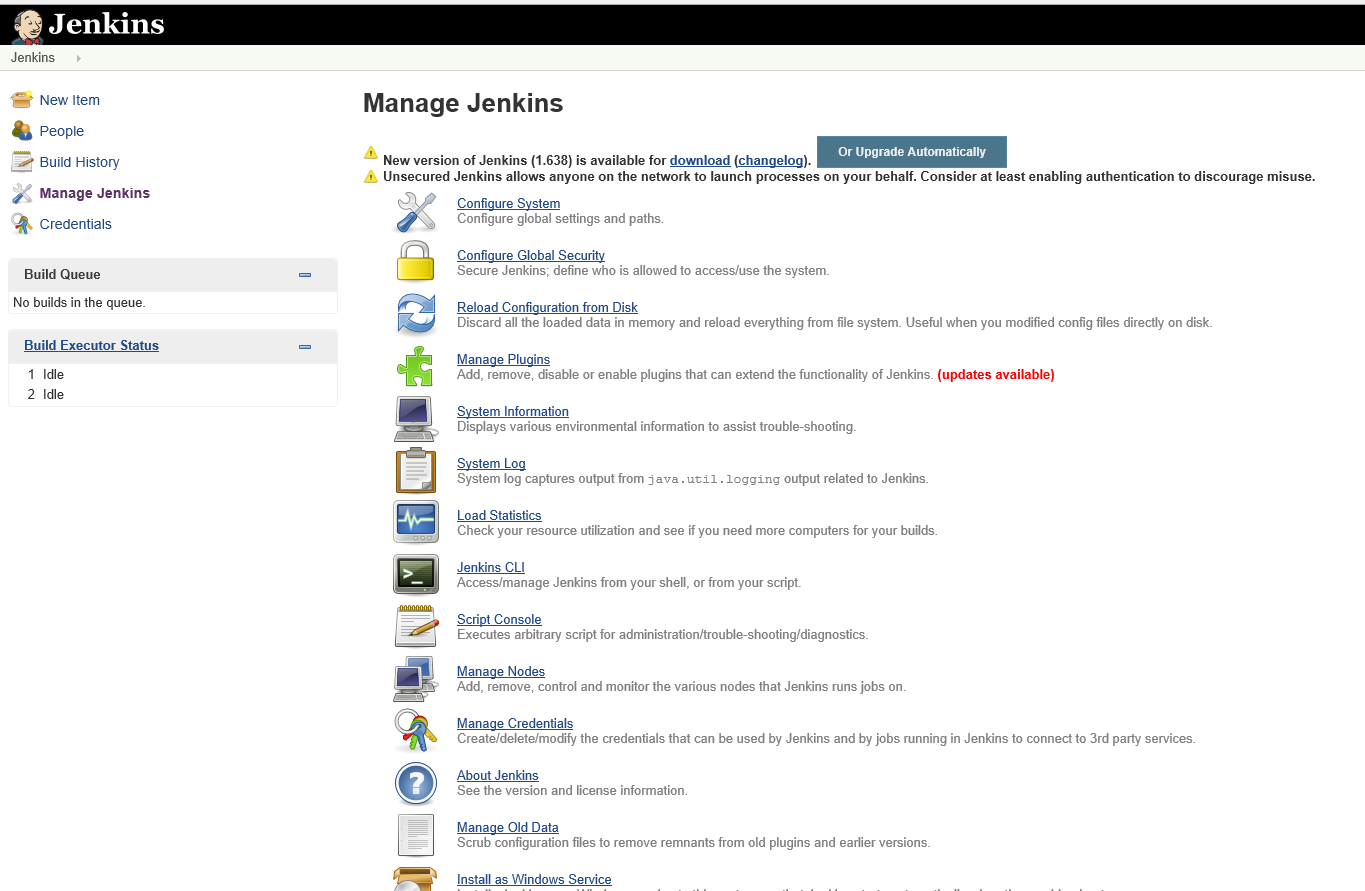1365x891 pixels.
Task: Click the People sidebar icon
Action: click(x=22, y=131)
